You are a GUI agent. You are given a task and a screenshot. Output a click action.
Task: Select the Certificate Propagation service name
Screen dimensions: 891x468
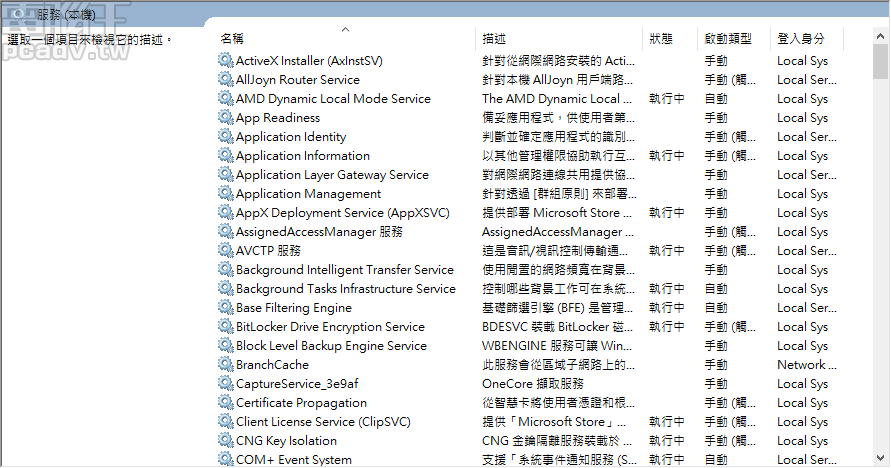click(301, 403)
